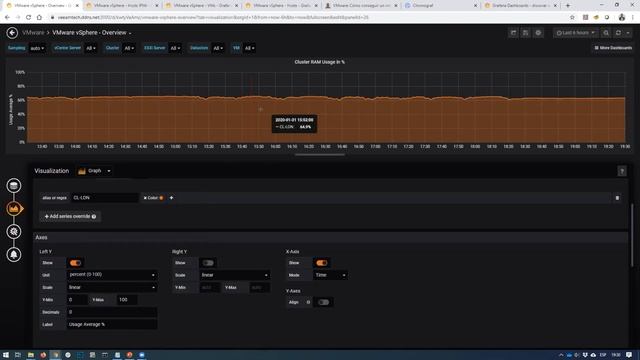Bookmark this page with the star icon
640x360 pixels.
(572, 18)
